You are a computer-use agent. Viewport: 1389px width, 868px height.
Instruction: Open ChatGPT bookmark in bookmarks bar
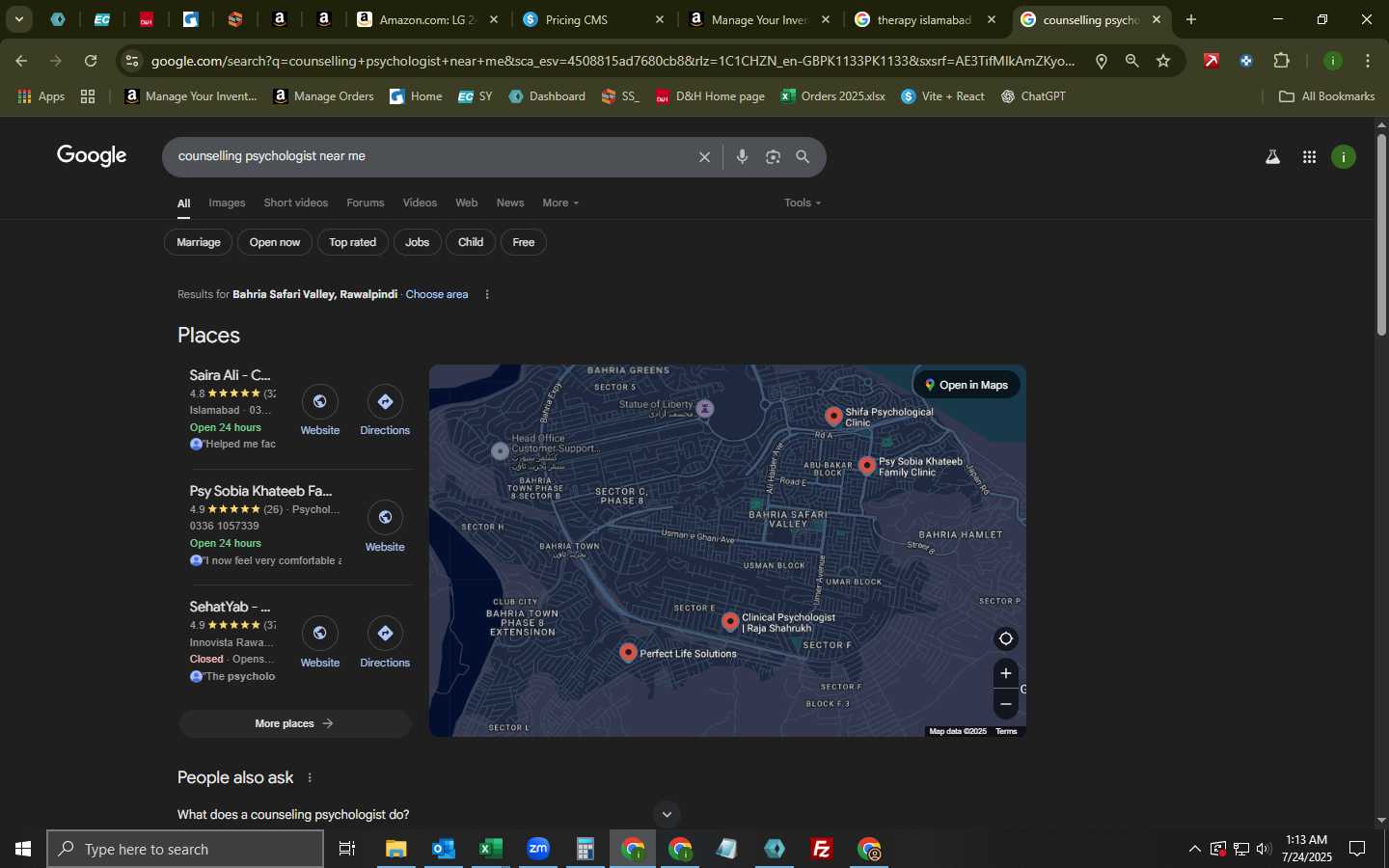(1032, 96)
